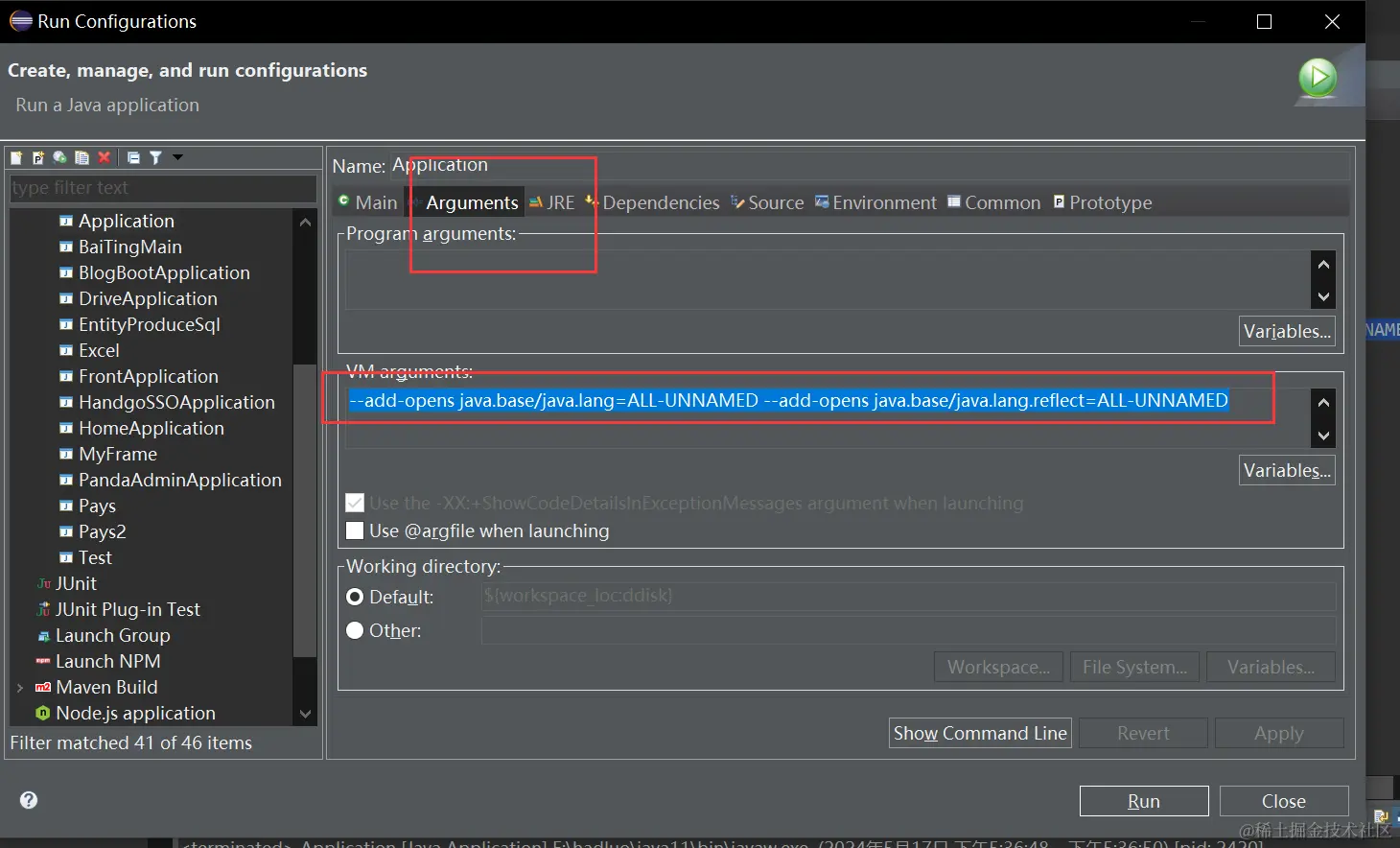Toggle ShowCodeDetailsInExceptionMessages checkbox

[355, 503]
